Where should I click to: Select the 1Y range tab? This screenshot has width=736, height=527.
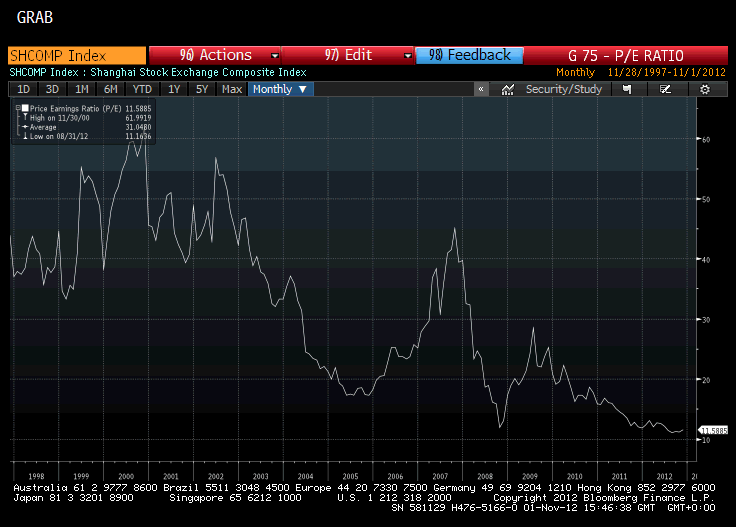[x=174, y=89]
